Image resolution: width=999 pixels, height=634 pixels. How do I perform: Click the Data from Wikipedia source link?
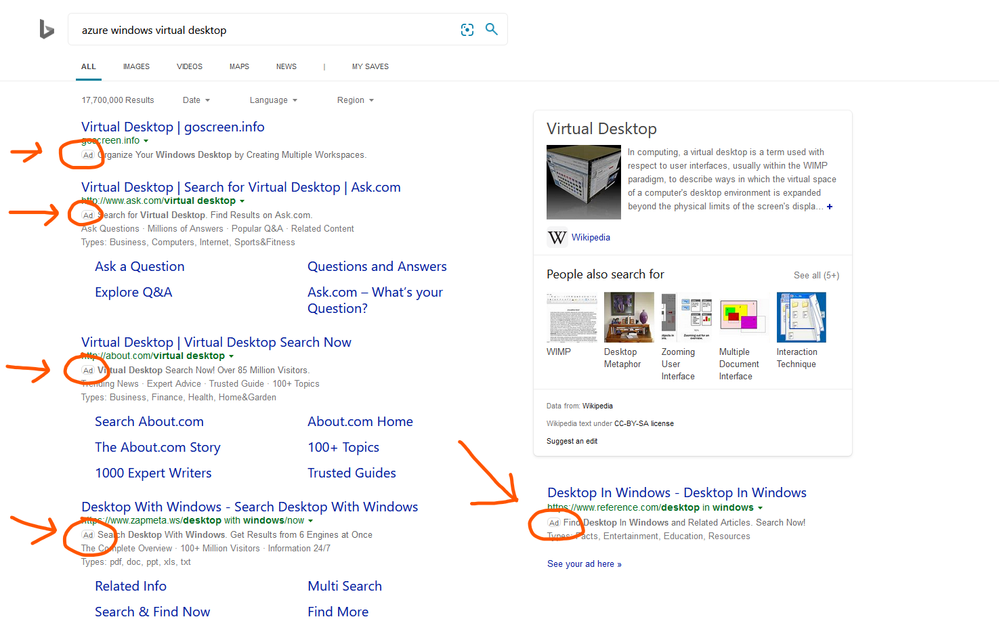598,406
